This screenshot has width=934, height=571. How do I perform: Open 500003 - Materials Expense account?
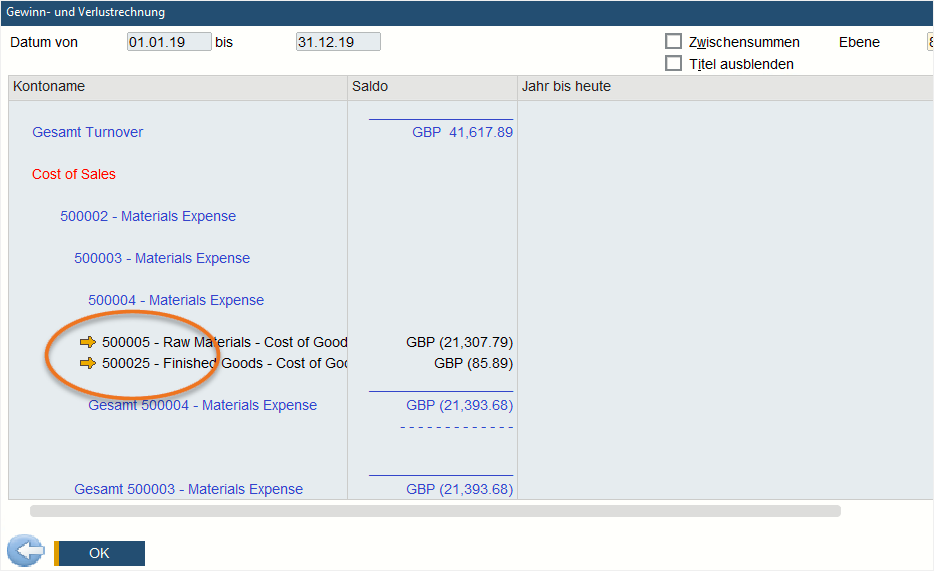(162, 258)
